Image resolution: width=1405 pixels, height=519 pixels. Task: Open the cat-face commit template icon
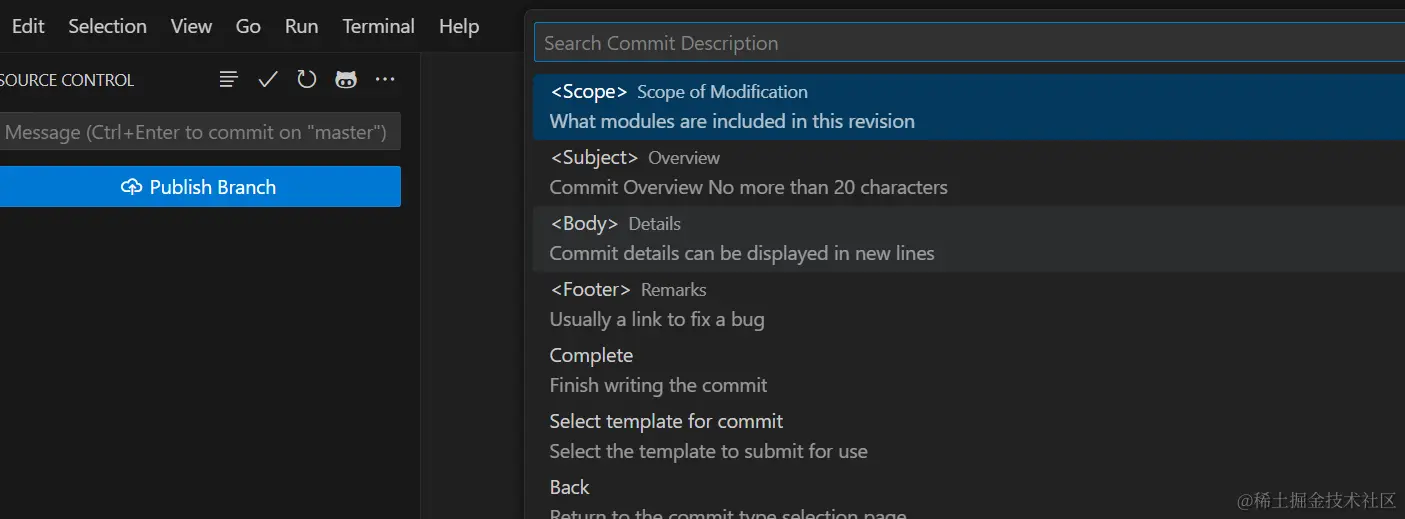coord(346,79)
